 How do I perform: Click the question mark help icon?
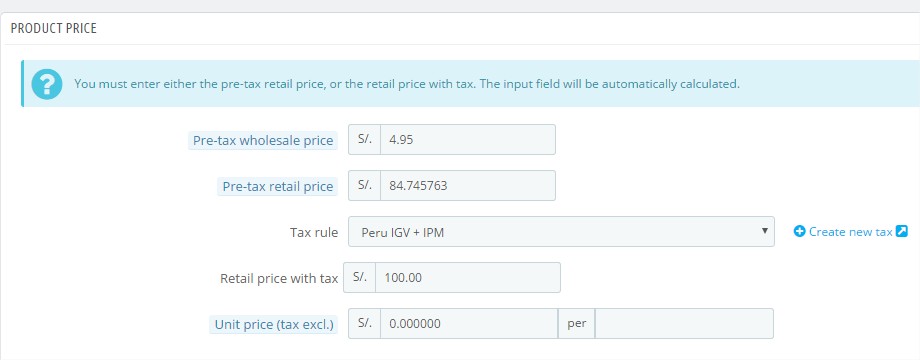[47, 84]
